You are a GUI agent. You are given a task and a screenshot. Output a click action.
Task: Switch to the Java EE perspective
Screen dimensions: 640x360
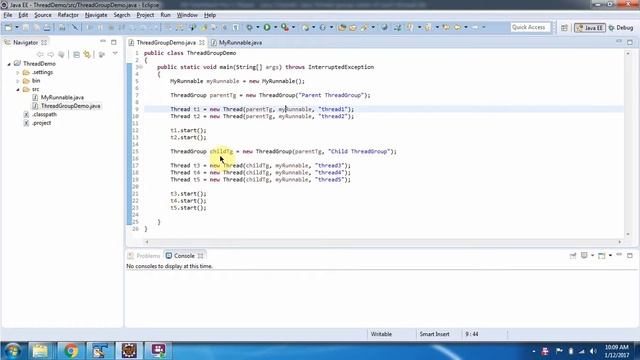coord(590,28)
